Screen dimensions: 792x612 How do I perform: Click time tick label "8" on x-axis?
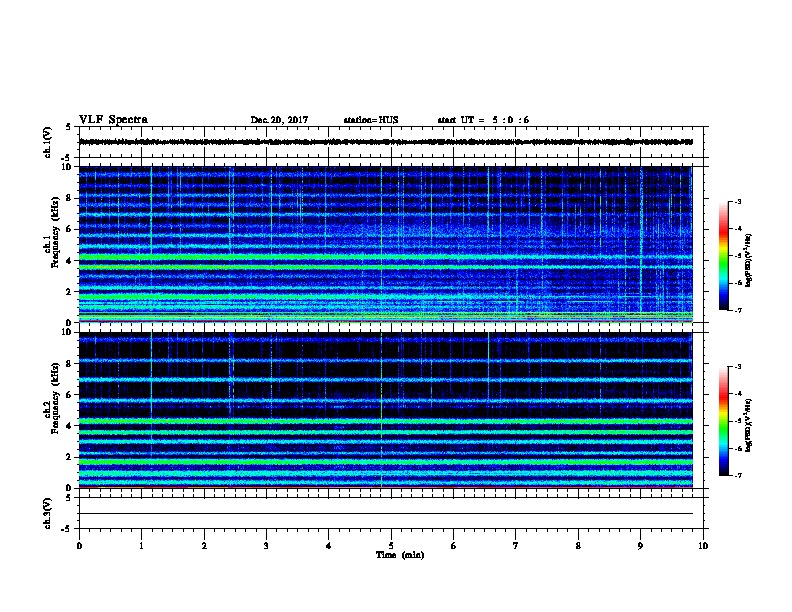coord(578,545)
